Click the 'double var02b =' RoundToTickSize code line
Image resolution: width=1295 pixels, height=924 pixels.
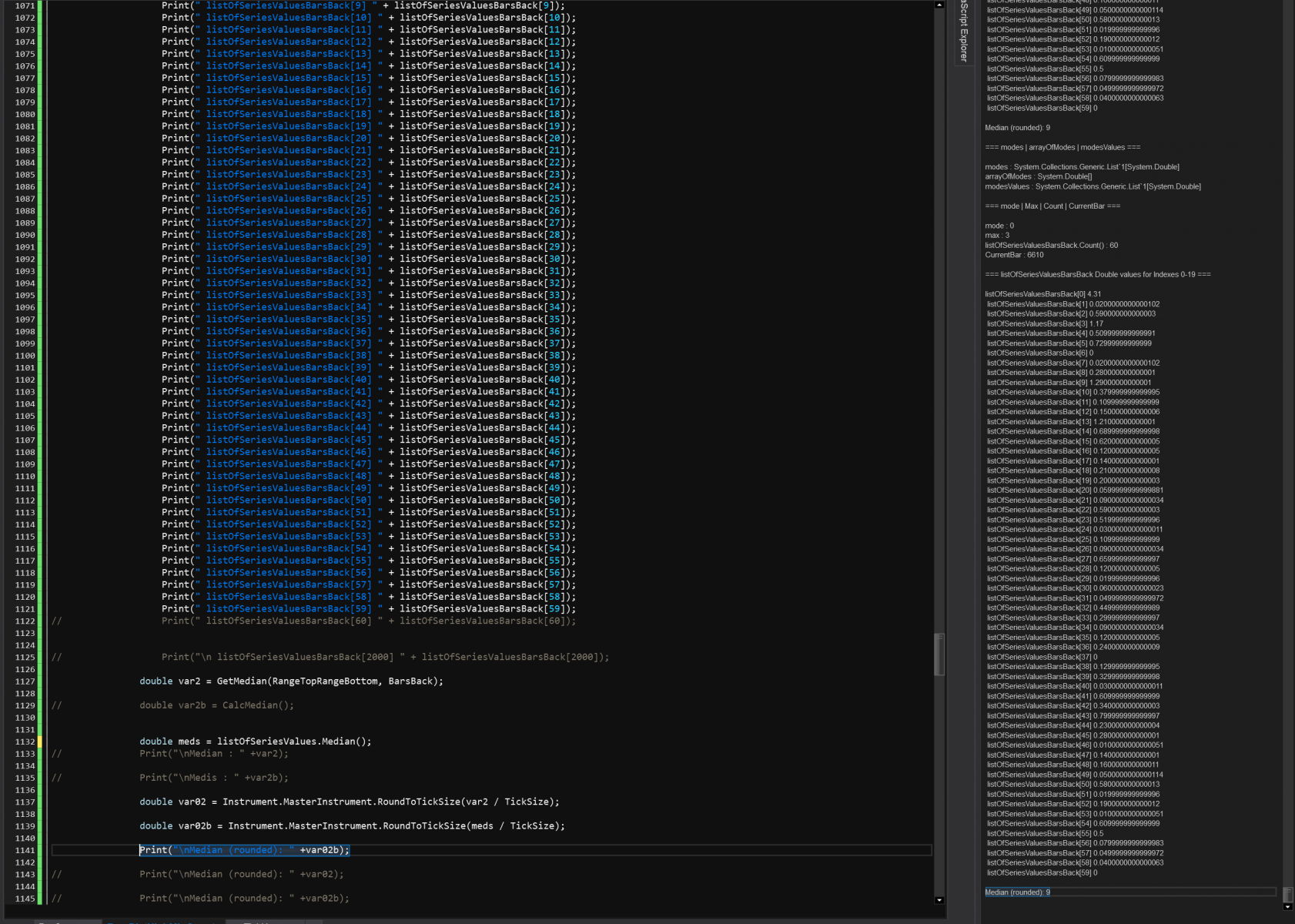tap(352, 826)
